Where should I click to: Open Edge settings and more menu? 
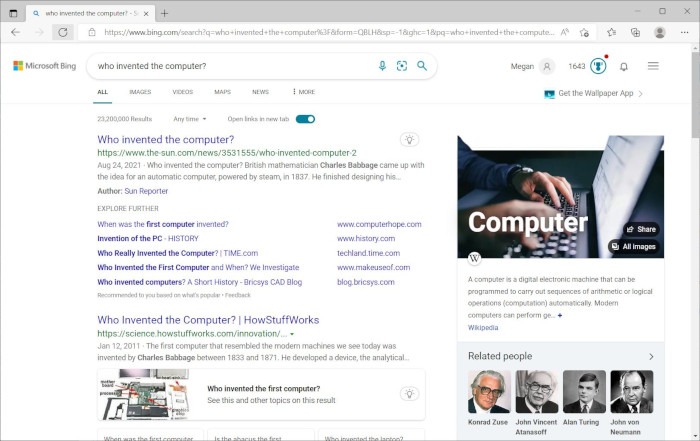(684, 32)
